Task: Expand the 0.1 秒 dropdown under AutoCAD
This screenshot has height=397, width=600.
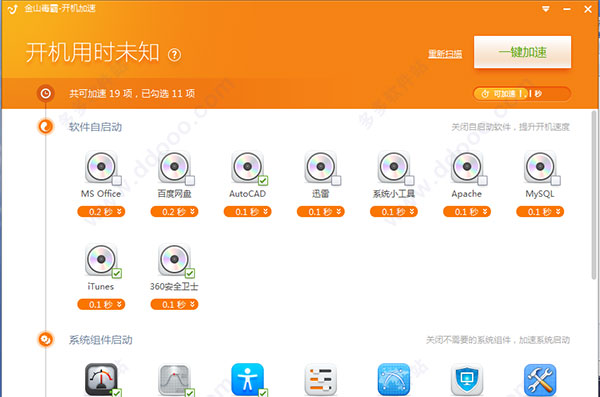Action: pos(247,212)
